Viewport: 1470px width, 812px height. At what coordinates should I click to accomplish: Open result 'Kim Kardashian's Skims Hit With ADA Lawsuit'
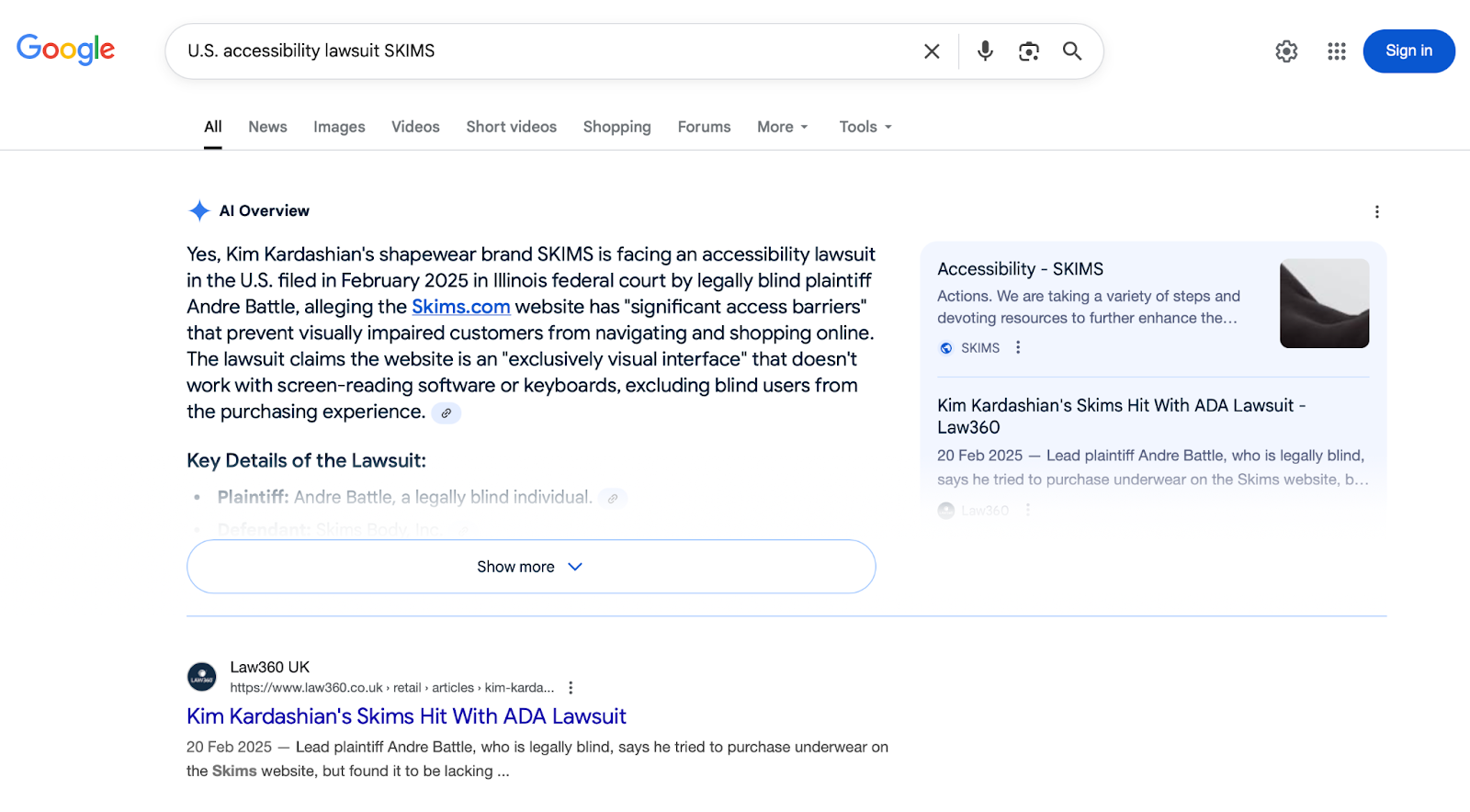[406, 716]
